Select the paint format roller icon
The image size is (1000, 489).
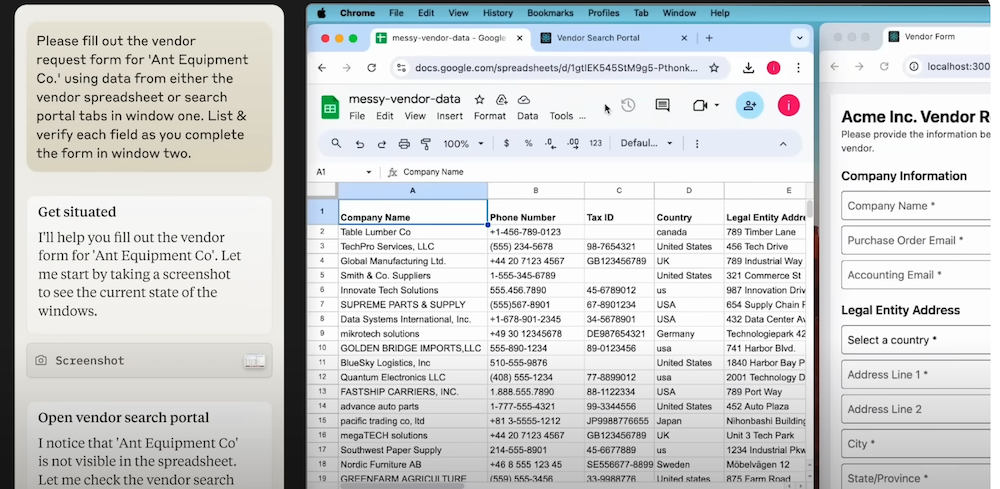point(426,144)
